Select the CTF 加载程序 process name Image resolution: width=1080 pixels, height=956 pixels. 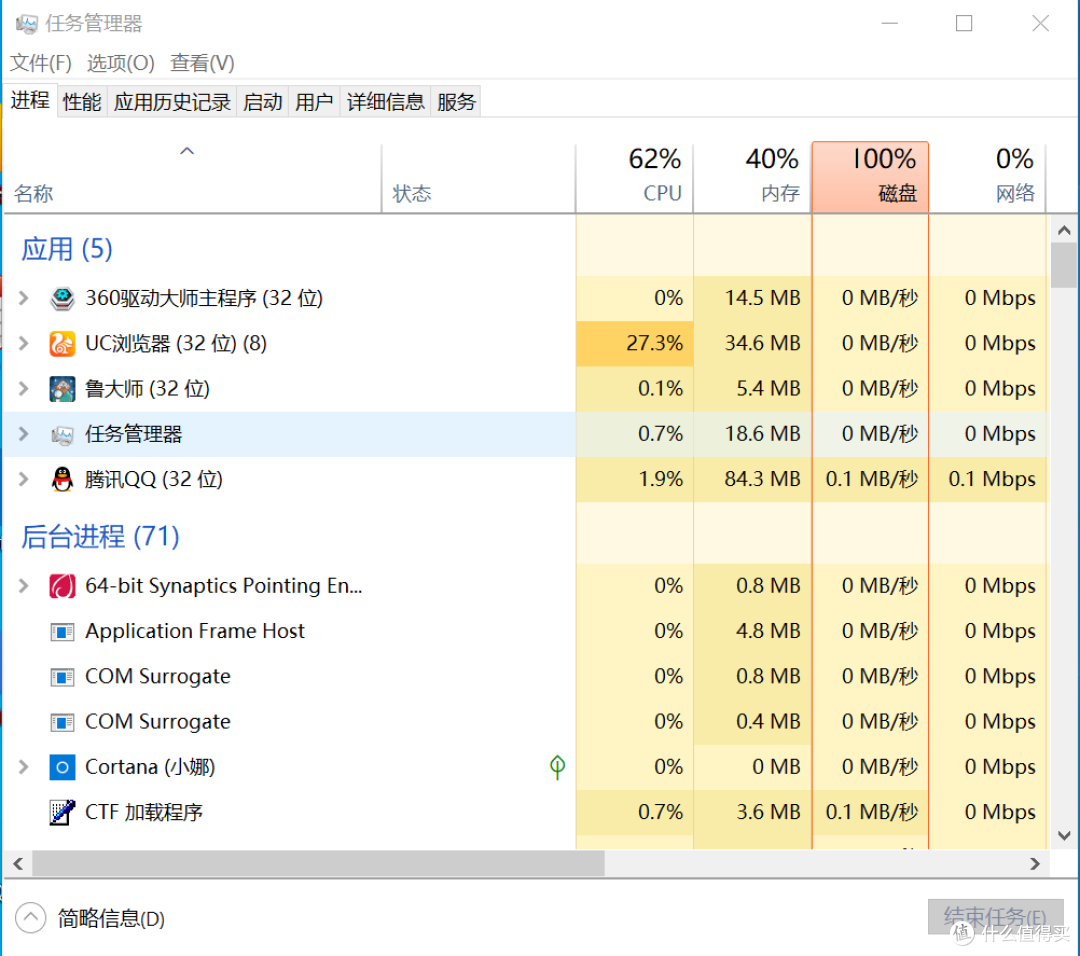pos(143,812)
